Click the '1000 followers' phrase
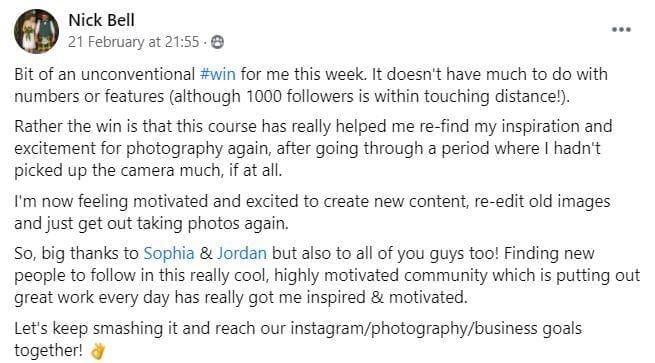The width and height of the screenshot is (655, 363). click(x=308, y=96)
